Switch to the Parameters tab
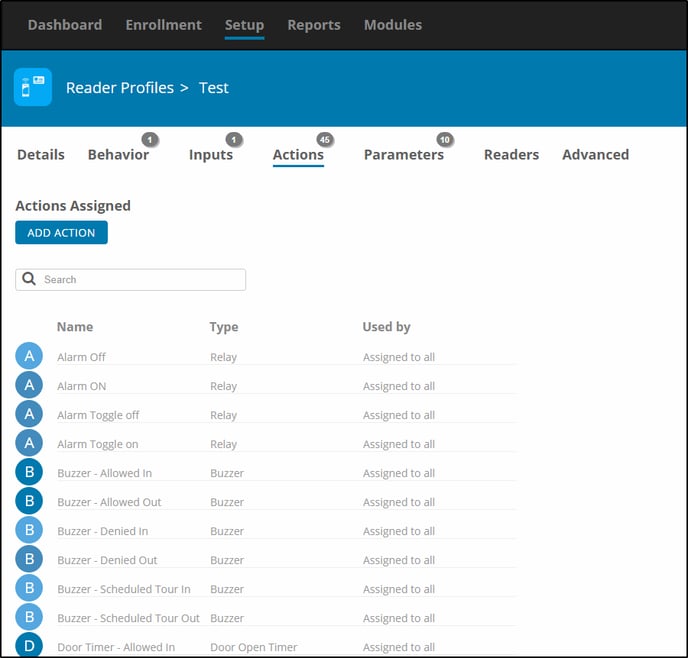This screenshot has height=658, width=688. (x=404, y=155)
